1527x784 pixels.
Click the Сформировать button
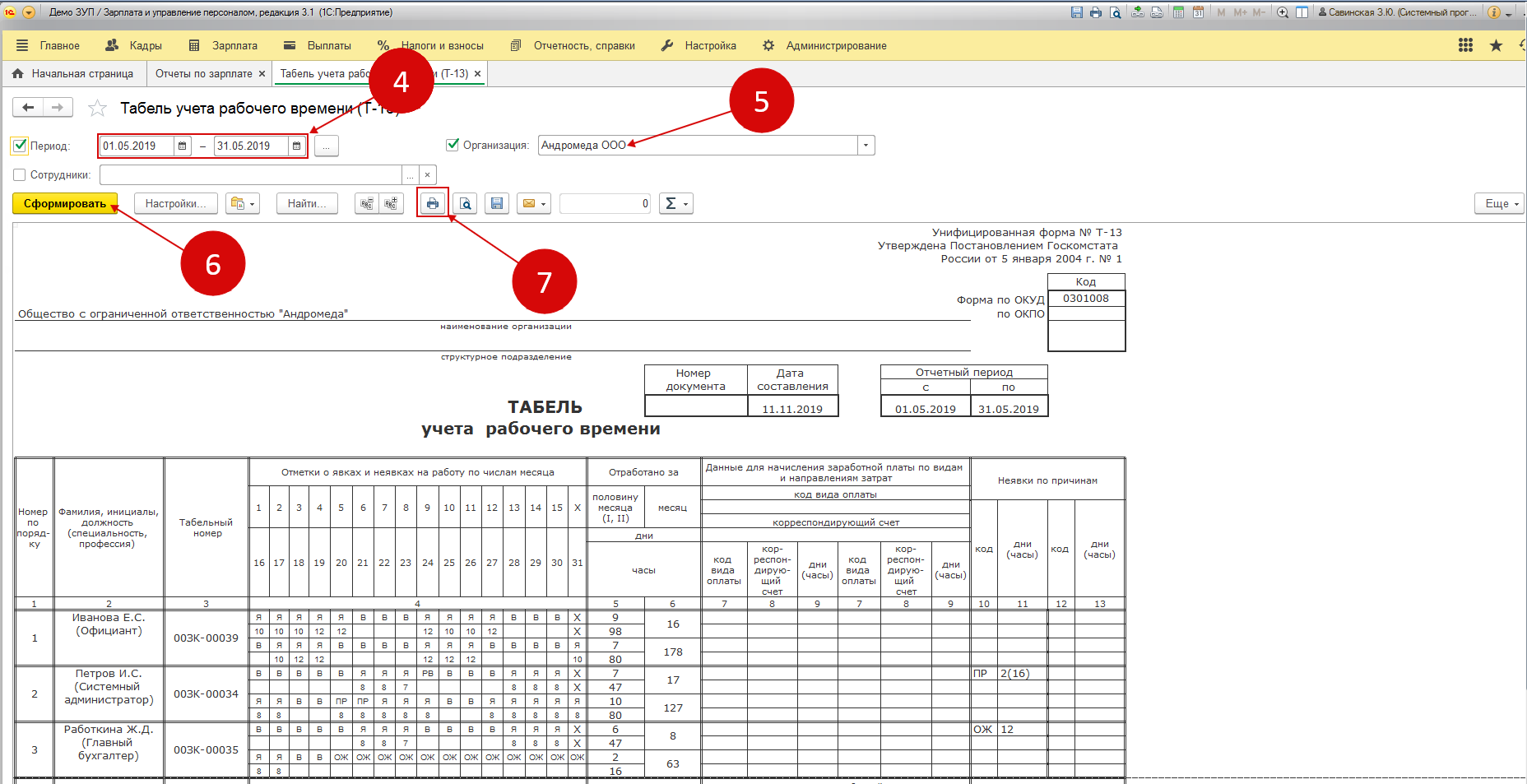65,203
